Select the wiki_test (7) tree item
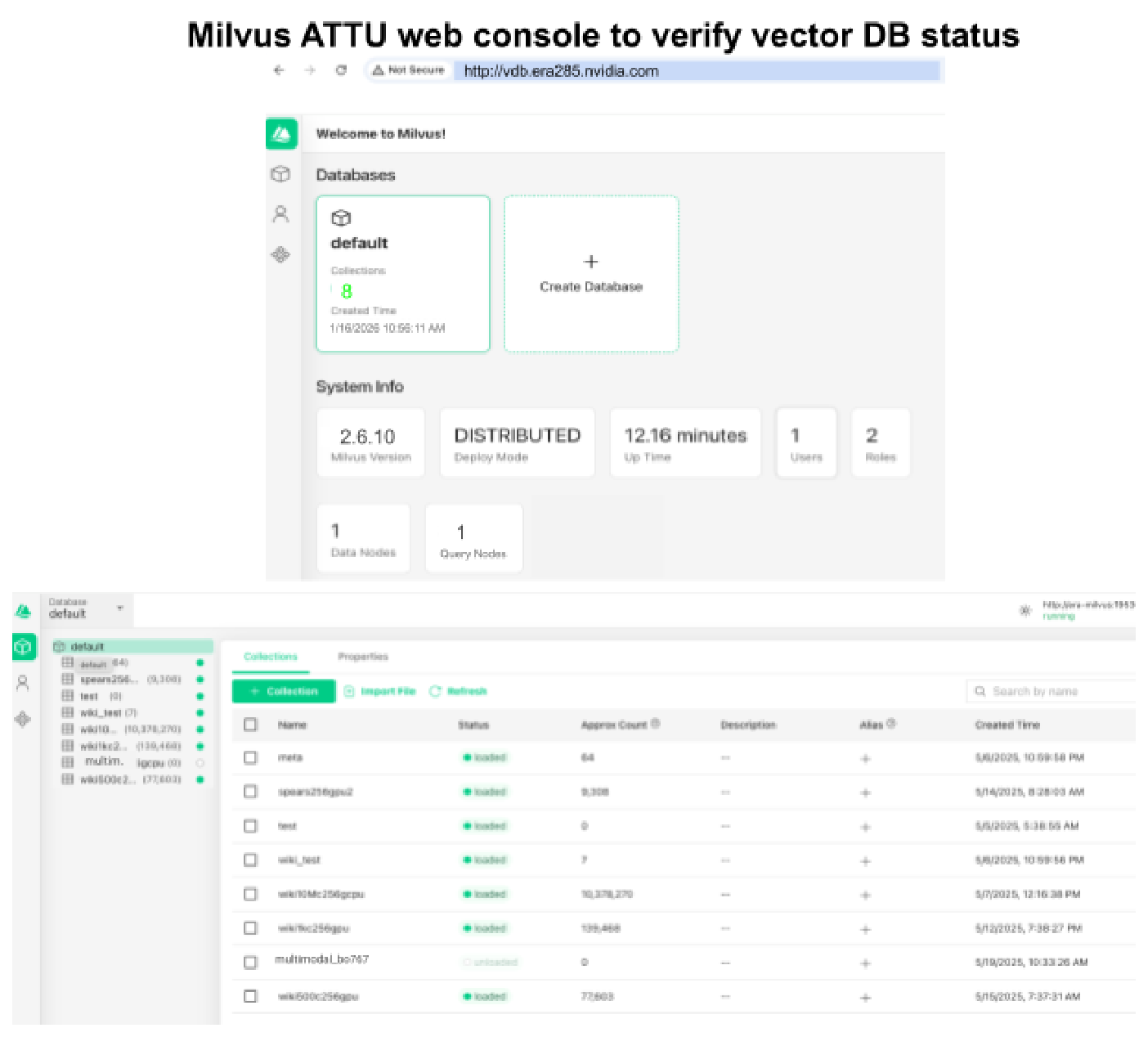The width and height of the screenshot is (1148, 1037). click(x=132, y=712)
